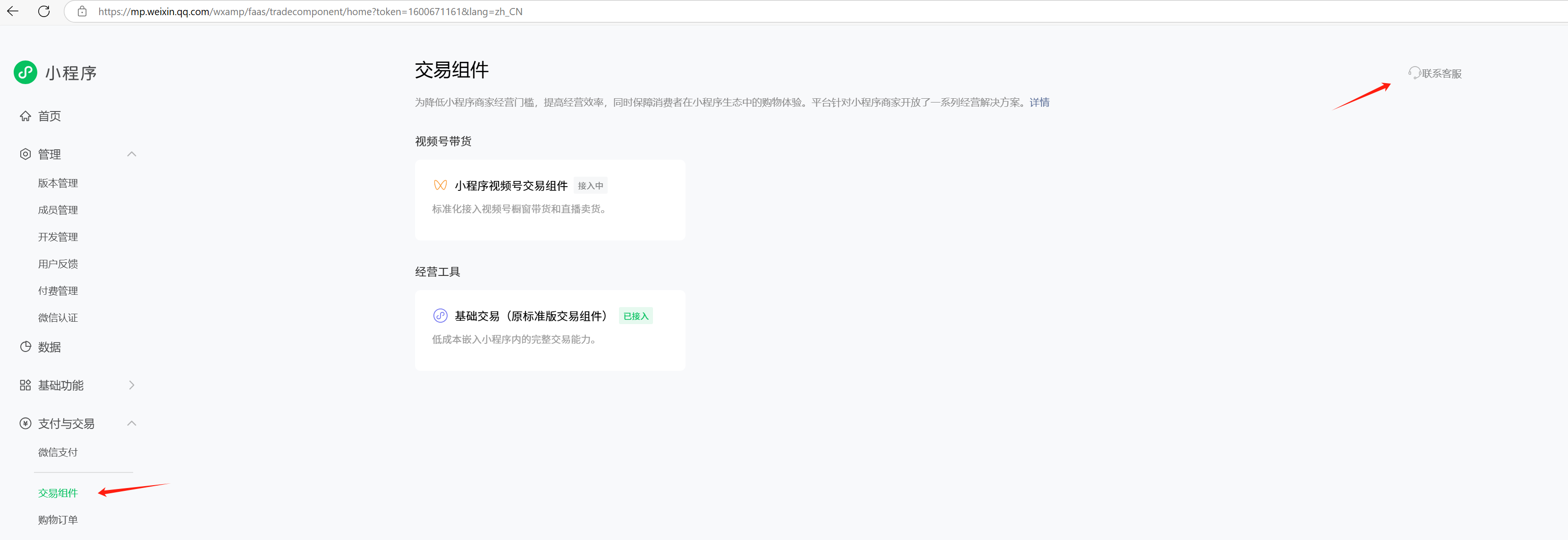Collapse the 管理 menu section chevron

[x=131, y=154]
